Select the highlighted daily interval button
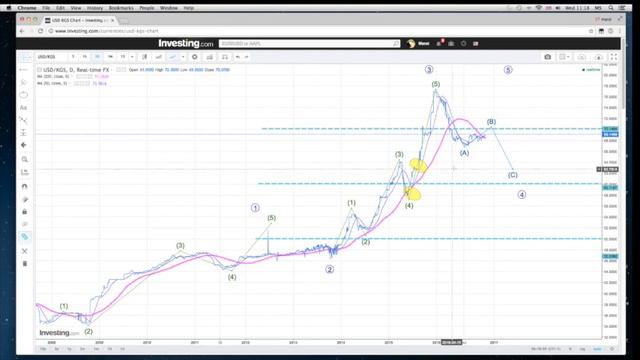Image resolution: width=640 pixels, height=360 pixels. pyautogui.click(x=97, y=57)
